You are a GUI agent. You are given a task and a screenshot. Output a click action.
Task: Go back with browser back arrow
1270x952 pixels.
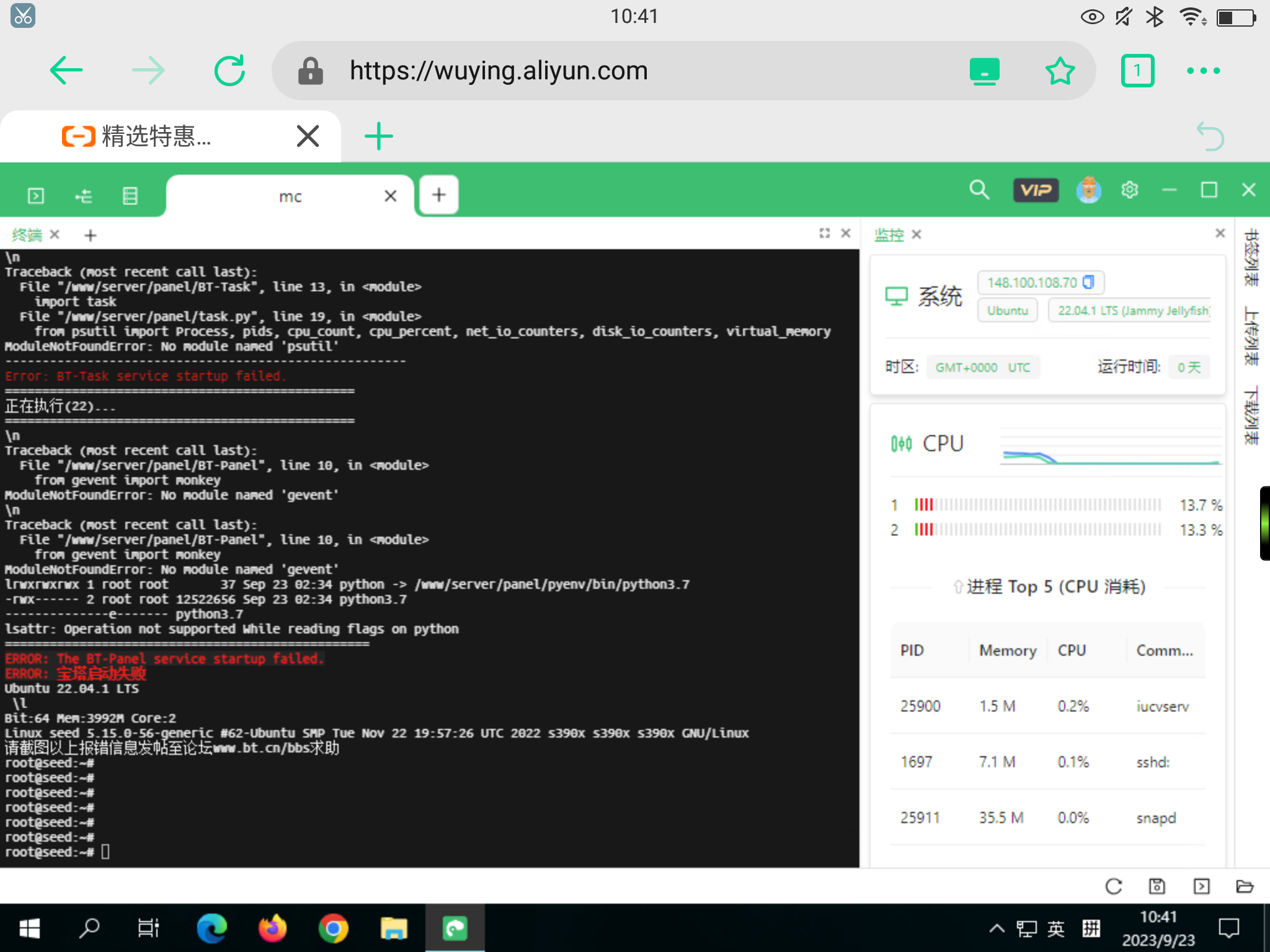[x=66, y=71]
